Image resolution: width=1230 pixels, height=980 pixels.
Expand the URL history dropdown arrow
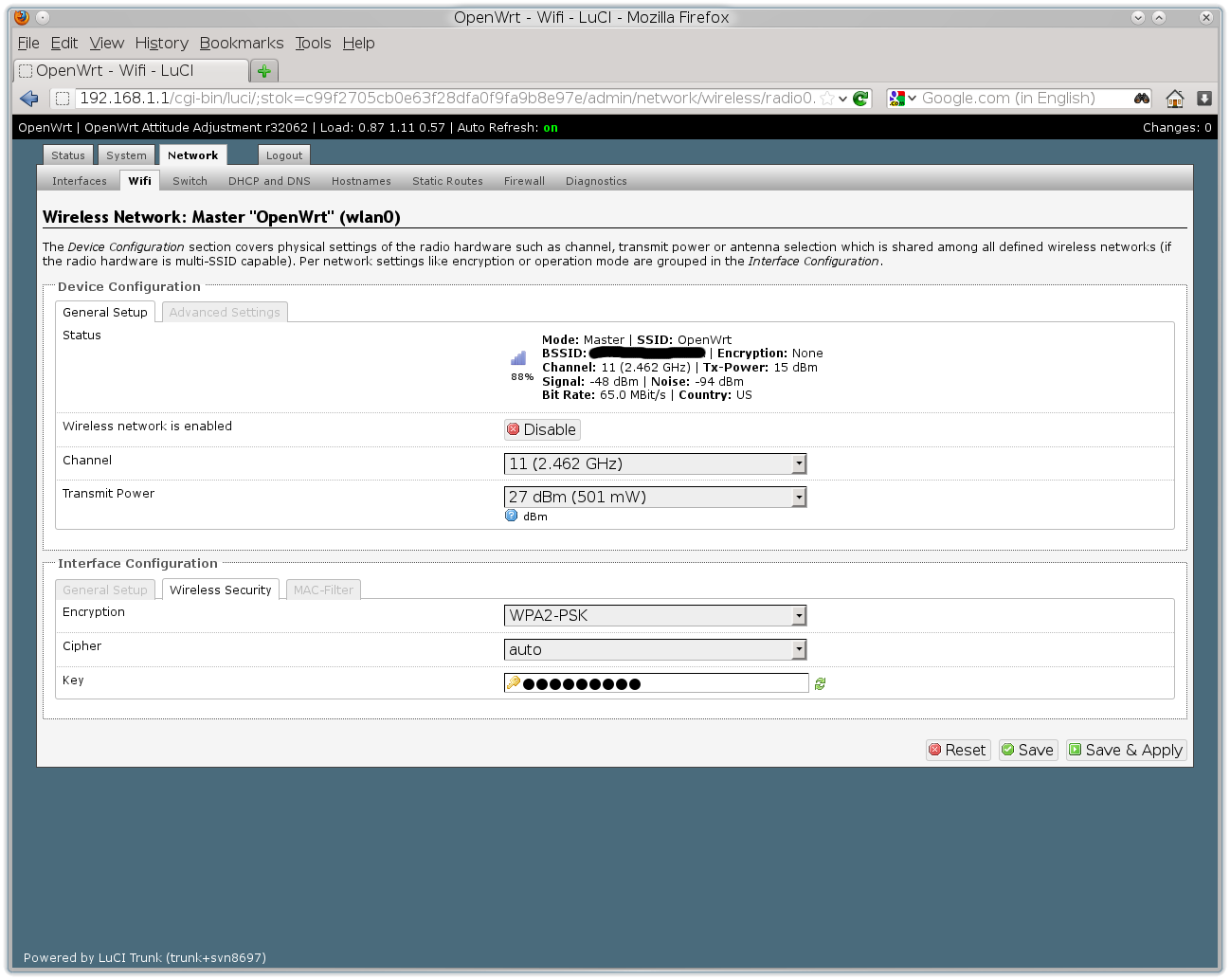pyautogui.click(x=842, y=99)
